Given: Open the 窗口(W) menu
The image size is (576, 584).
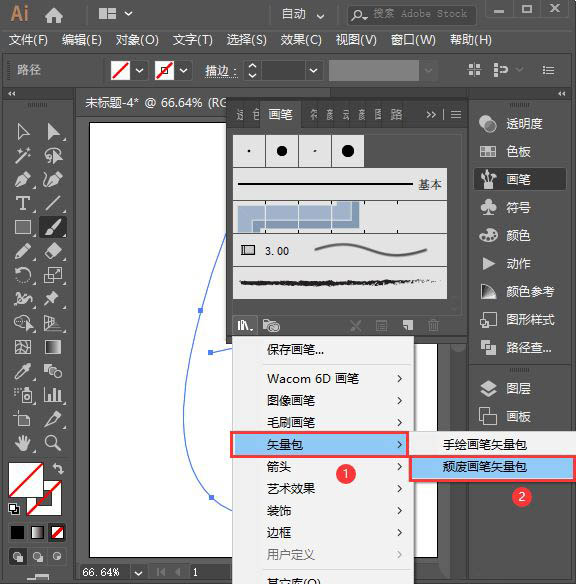Looking at the screenshot, I should tap(413, 39).
